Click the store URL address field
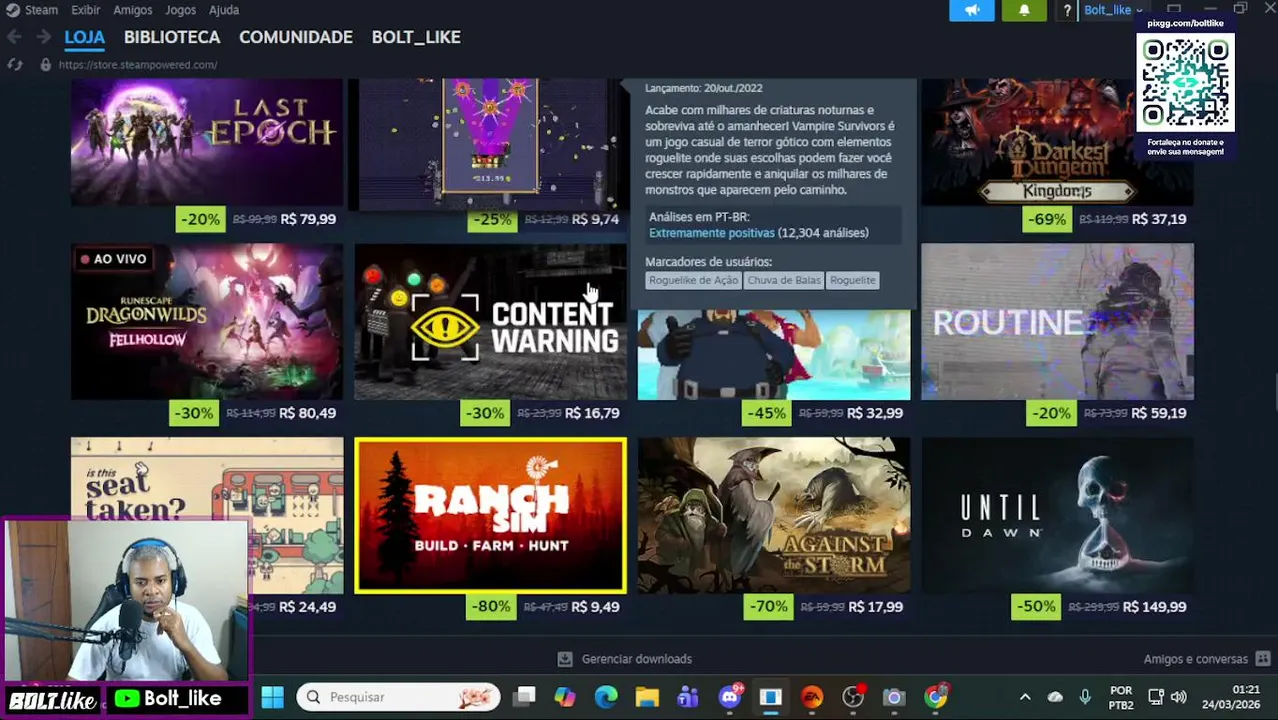 (x=138, y=64)
